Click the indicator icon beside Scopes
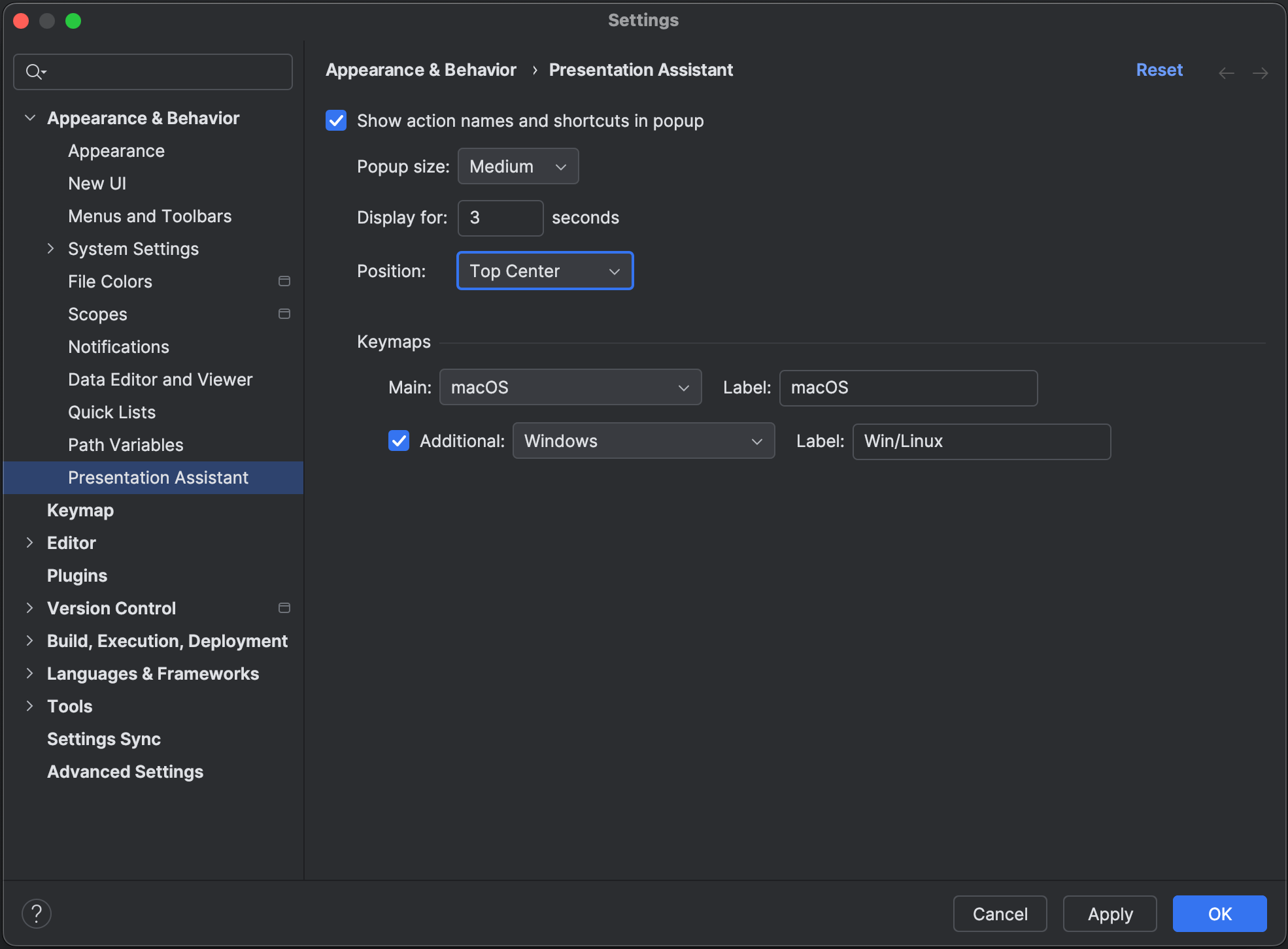The height and width of the screenshot is (949, 1288). point(284,314)
